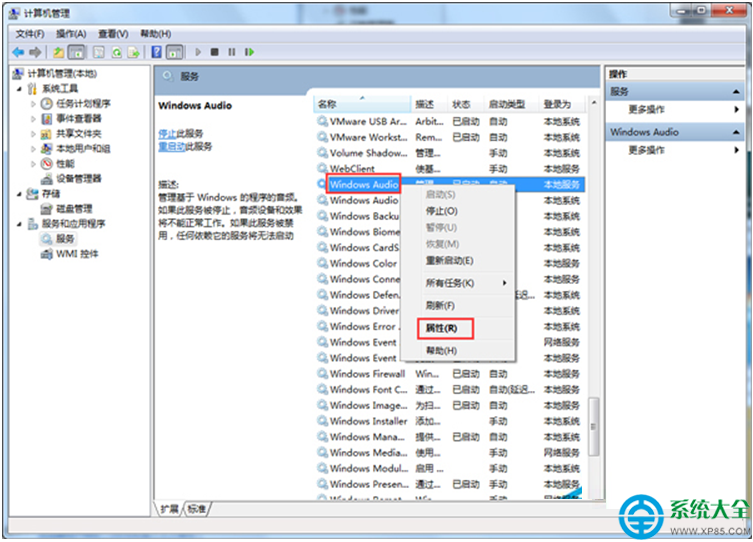Toggle the show/hide action pane icon
This screenshot has width=753, height=542.
(174, 52)
